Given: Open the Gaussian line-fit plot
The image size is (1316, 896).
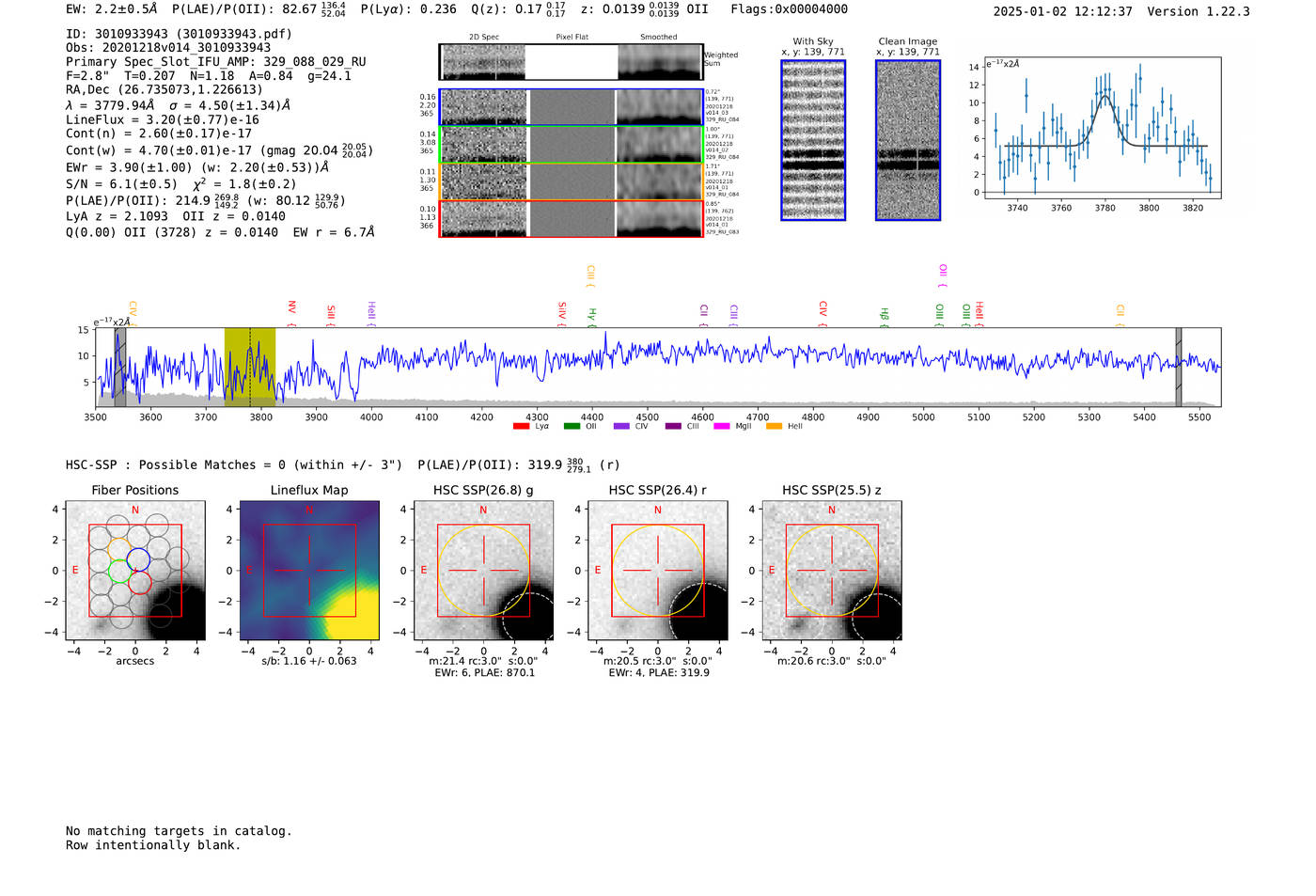Looking at the screenshot, I should click(1102, 128).
